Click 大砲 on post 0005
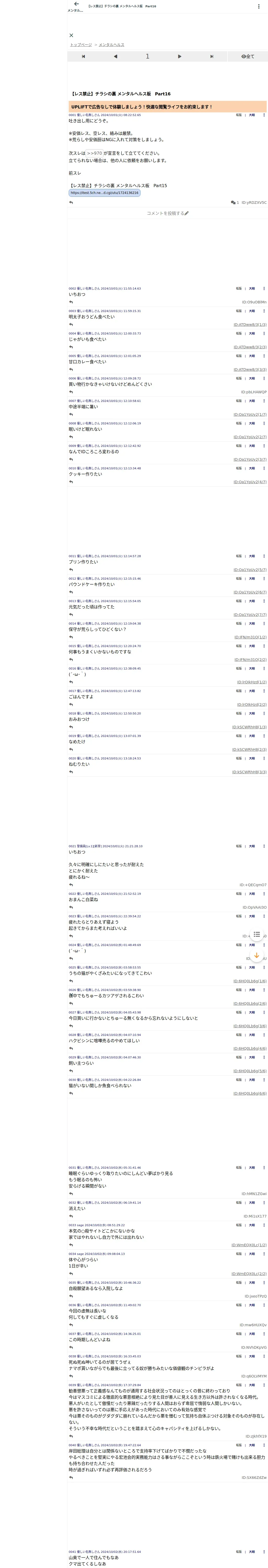 [x=252, y=356]
